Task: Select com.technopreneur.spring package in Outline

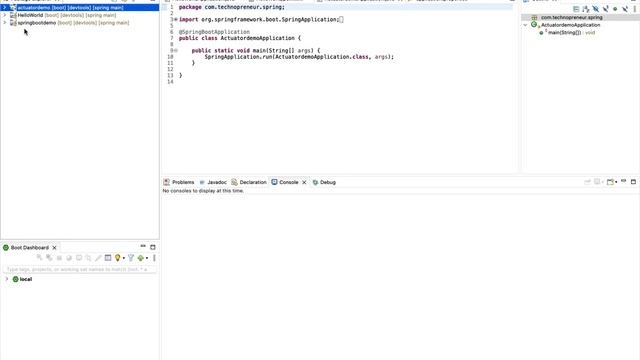Action: coord(571,18)
